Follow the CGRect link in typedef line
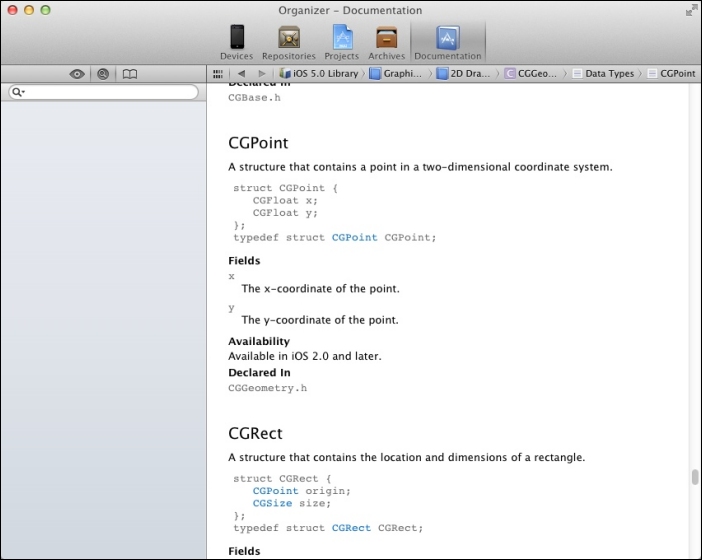This screenshot has width=702, height=560. 351,528
